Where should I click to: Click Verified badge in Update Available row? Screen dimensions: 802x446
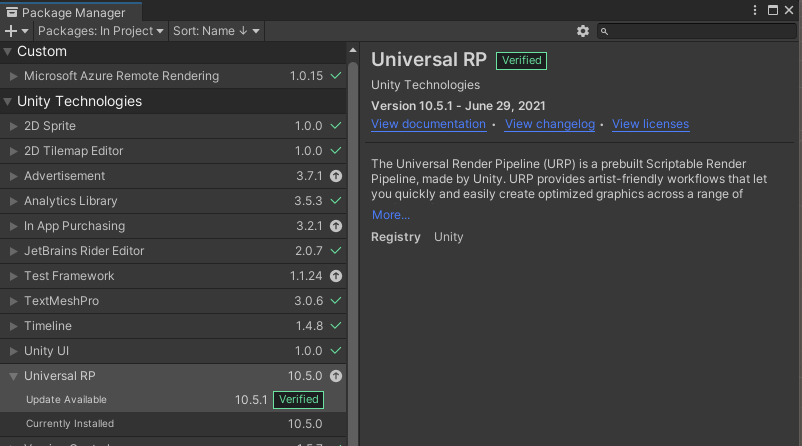299,399
